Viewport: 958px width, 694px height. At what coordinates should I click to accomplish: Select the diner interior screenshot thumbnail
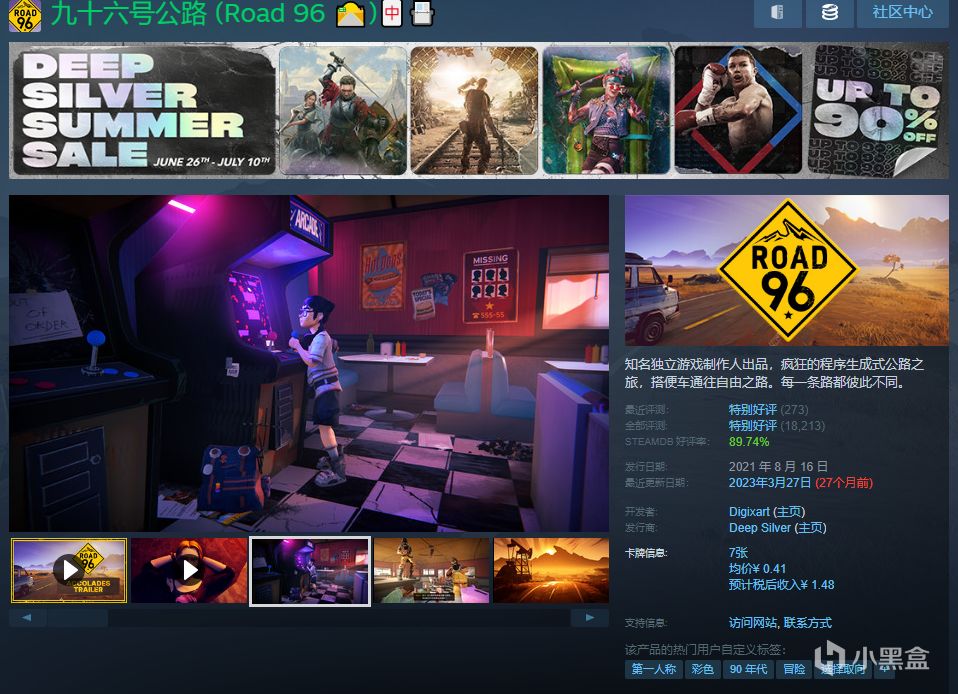pyautogui.click(x=431, y=571)
